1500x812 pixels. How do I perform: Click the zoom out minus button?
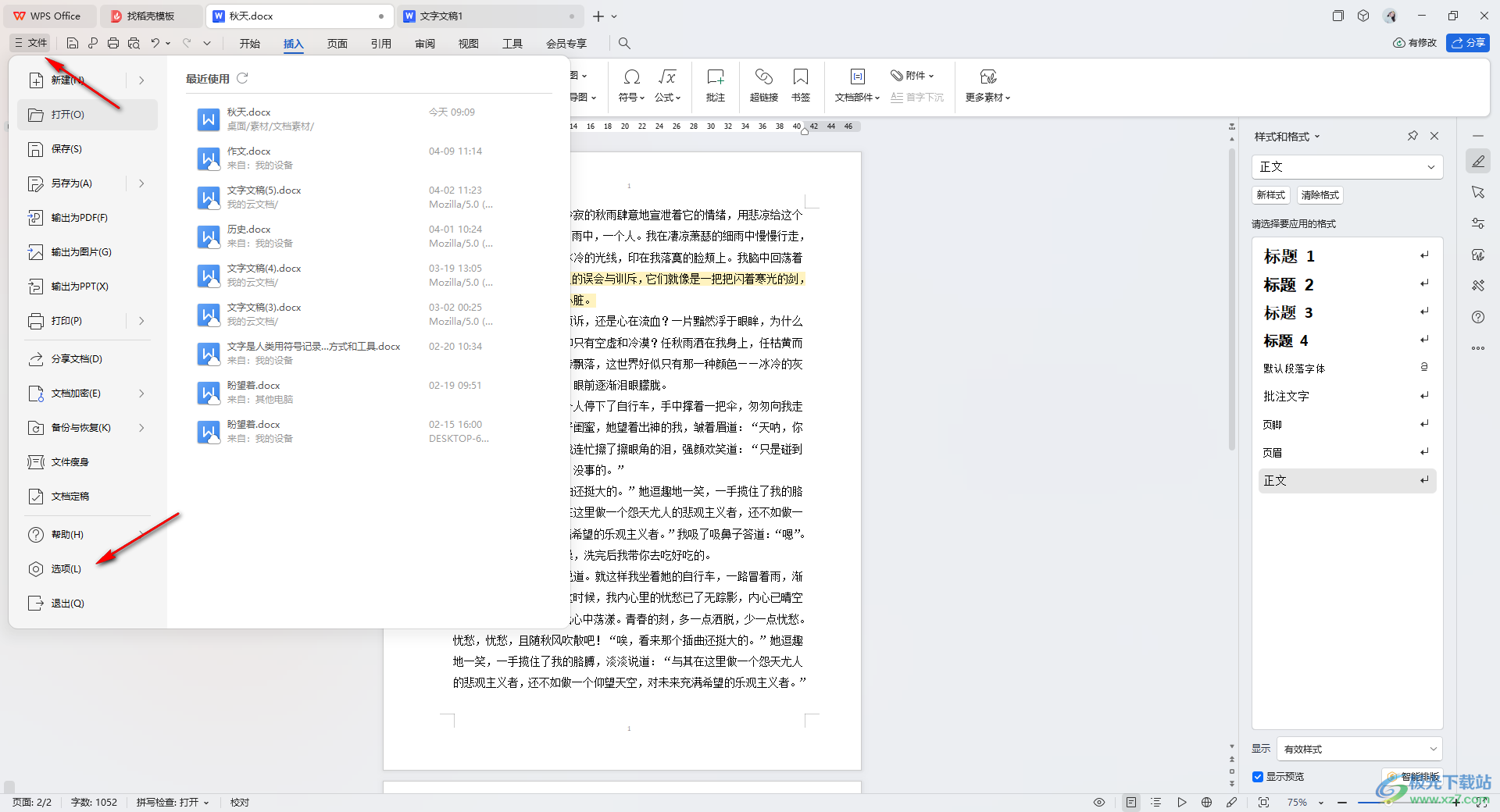coord(1341,803)
